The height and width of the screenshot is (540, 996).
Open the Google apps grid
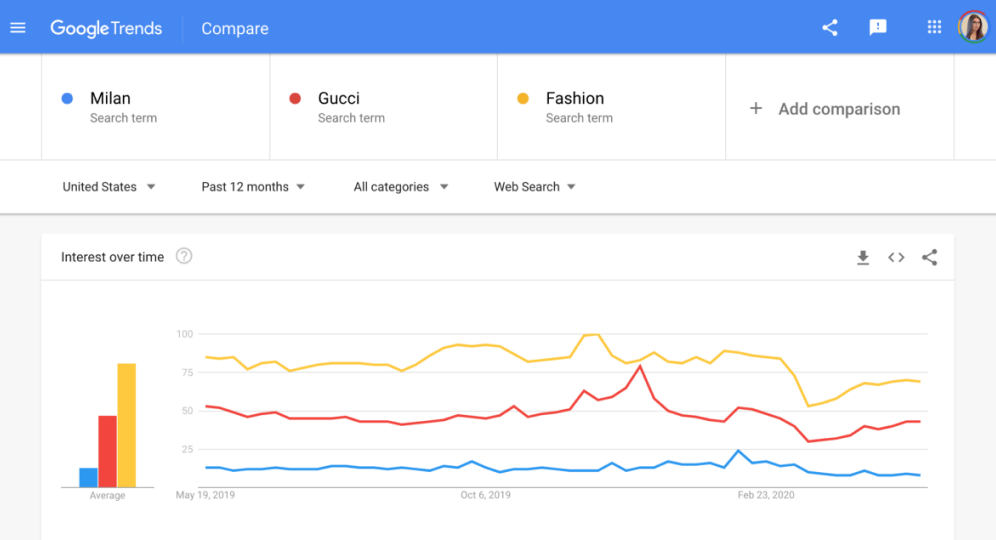tap(934, 27)
